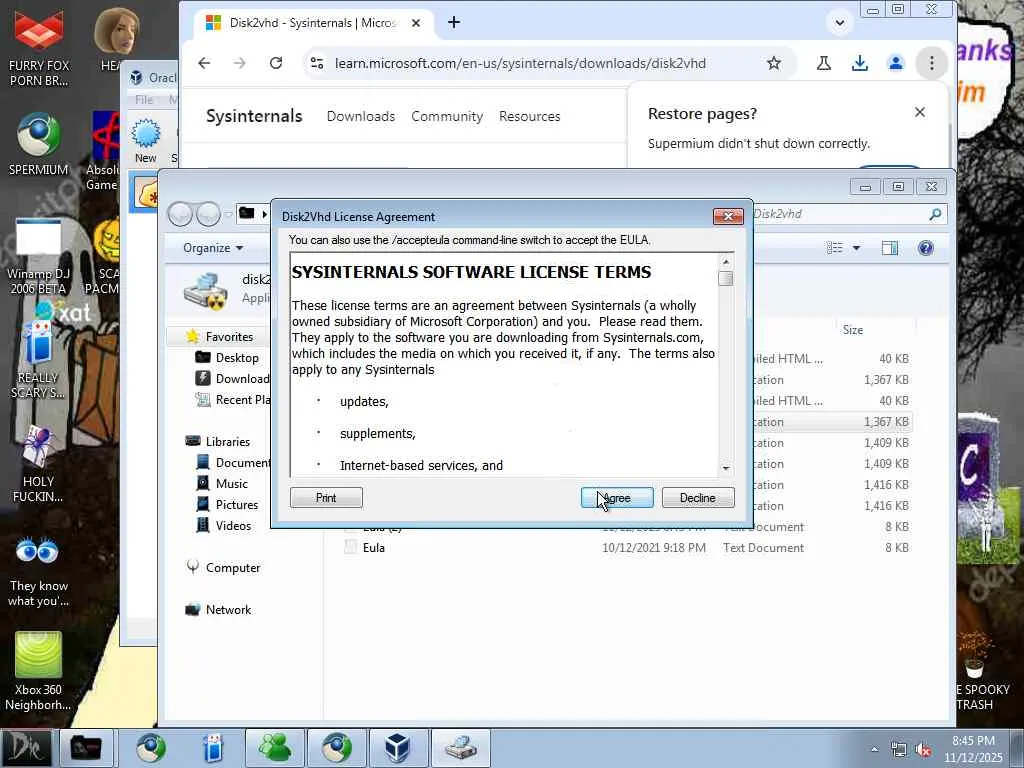Open the Community menu on Sysinternals page

pos(447,116)
